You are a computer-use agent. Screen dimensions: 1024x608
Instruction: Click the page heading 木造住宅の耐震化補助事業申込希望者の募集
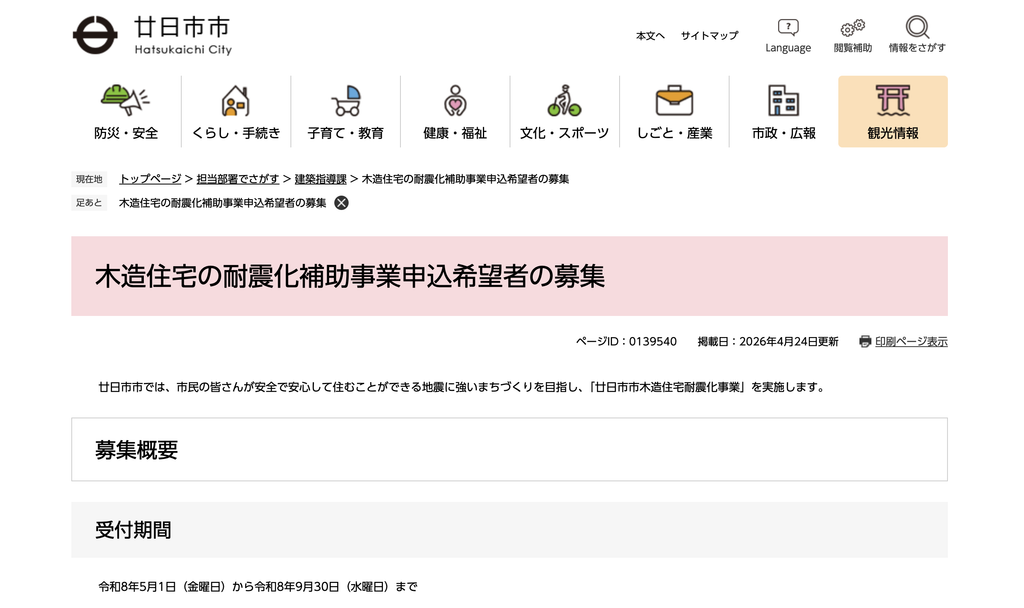click(x=350, y=276)
